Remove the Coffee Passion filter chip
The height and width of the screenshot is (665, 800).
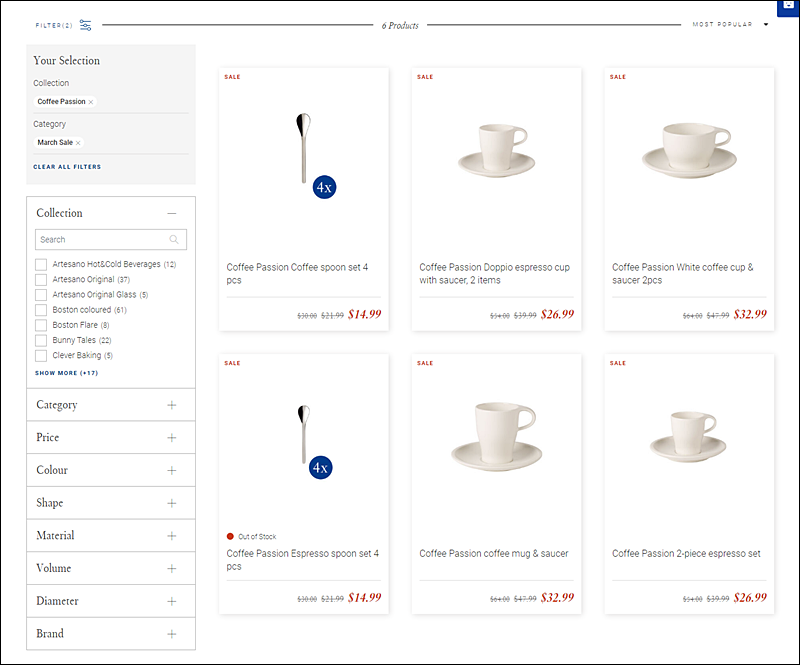coord(91,102)
